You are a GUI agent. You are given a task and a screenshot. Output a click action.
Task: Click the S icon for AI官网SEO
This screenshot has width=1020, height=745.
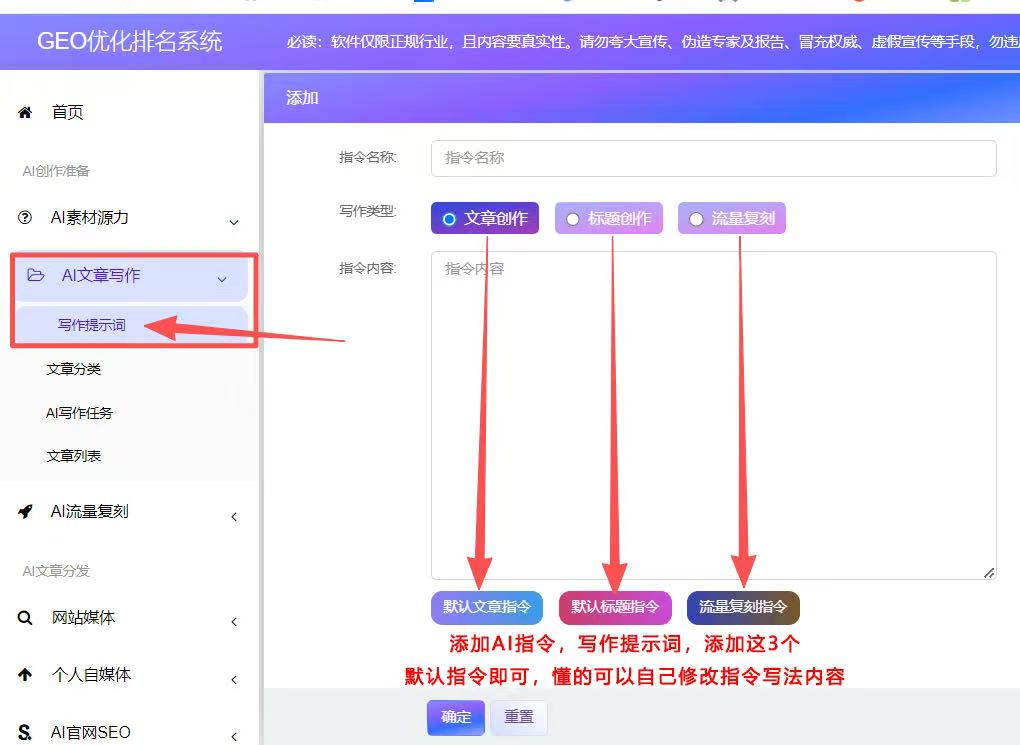point(24,731)
